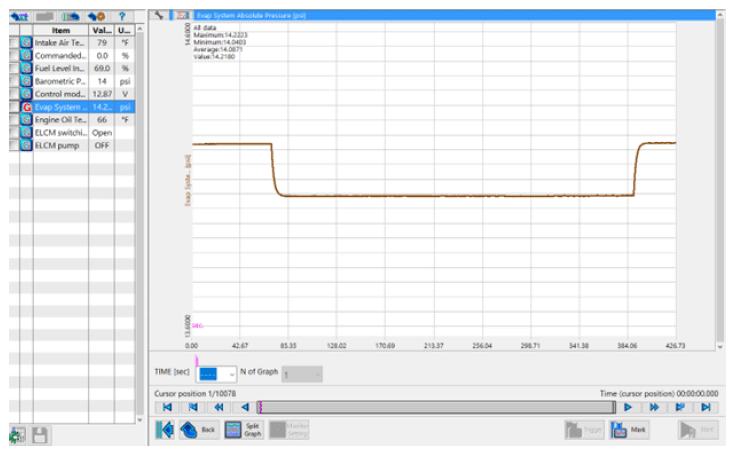Viewport: 735px width, 455px height.
Task: Jump to the first data point
Action: (169, 407)
